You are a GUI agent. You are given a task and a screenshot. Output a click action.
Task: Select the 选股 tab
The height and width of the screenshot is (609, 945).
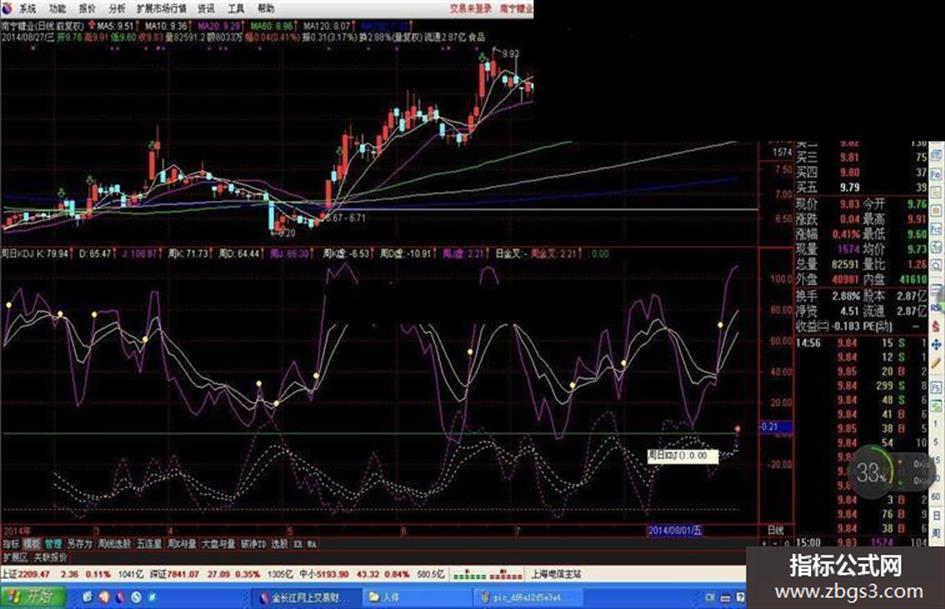click(x=280, y=544)
